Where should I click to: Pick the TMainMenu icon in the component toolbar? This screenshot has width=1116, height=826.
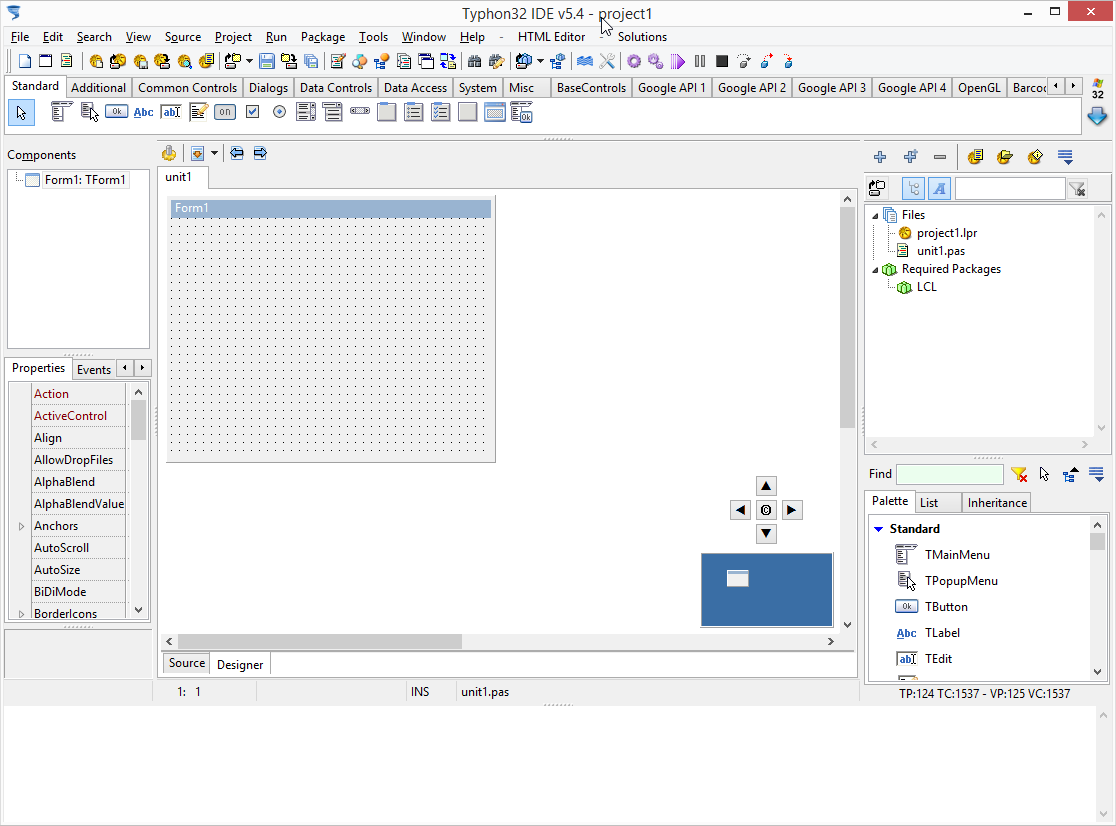tap(62, 112)
